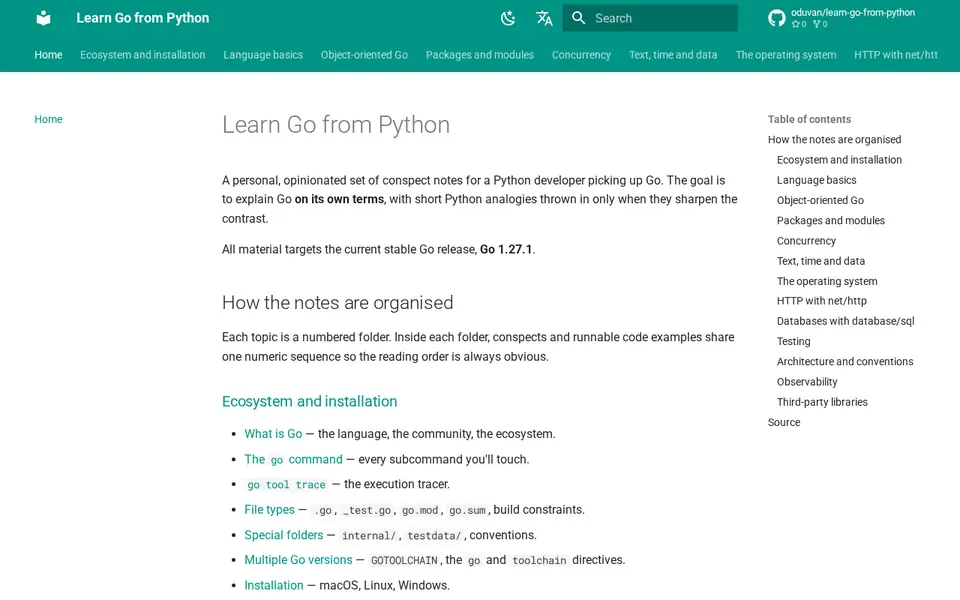Select The operating system in table of contents
Image resolution: width=960 pixels, height=600 pixels.
827,281
